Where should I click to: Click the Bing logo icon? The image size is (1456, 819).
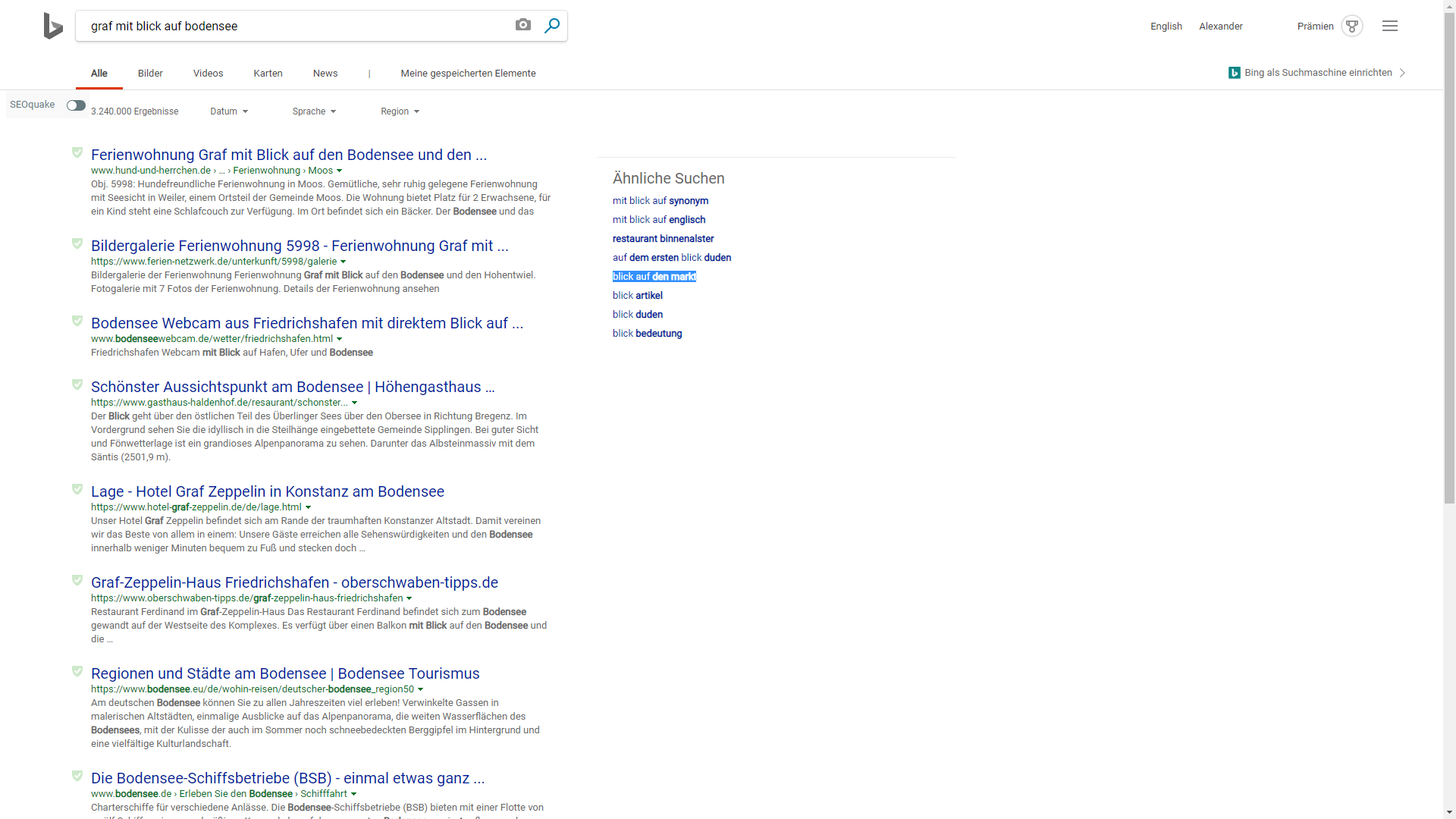tap(53, 27)
